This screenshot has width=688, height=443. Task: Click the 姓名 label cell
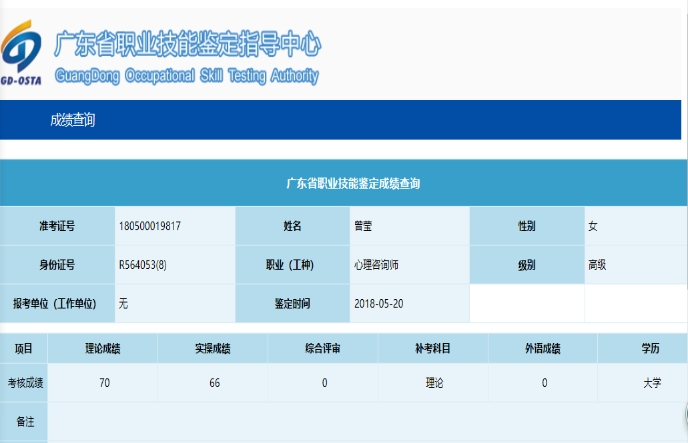[x=292, y=226]
